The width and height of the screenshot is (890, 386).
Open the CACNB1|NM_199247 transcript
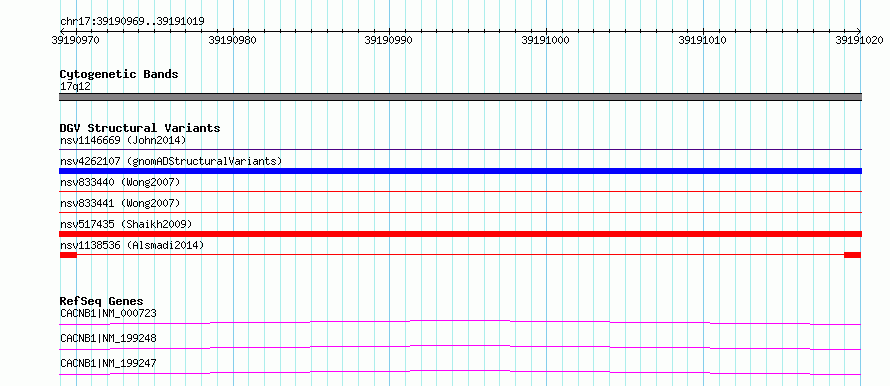[108, 363]
